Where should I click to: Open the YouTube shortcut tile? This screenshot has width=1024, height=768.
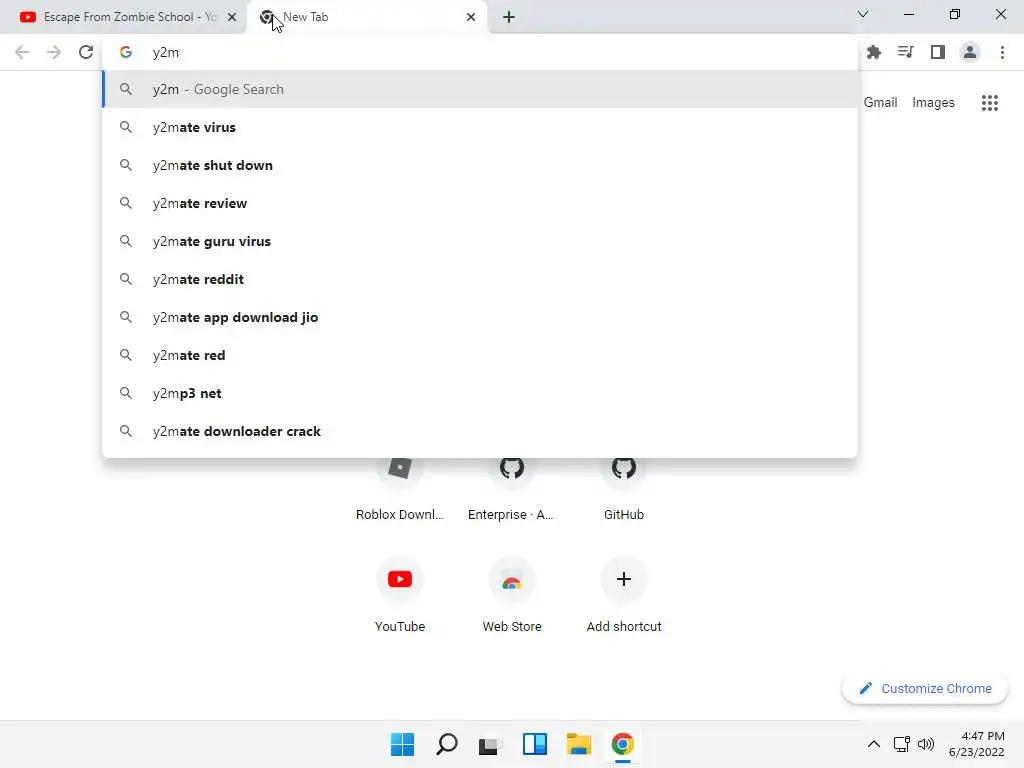400,594
